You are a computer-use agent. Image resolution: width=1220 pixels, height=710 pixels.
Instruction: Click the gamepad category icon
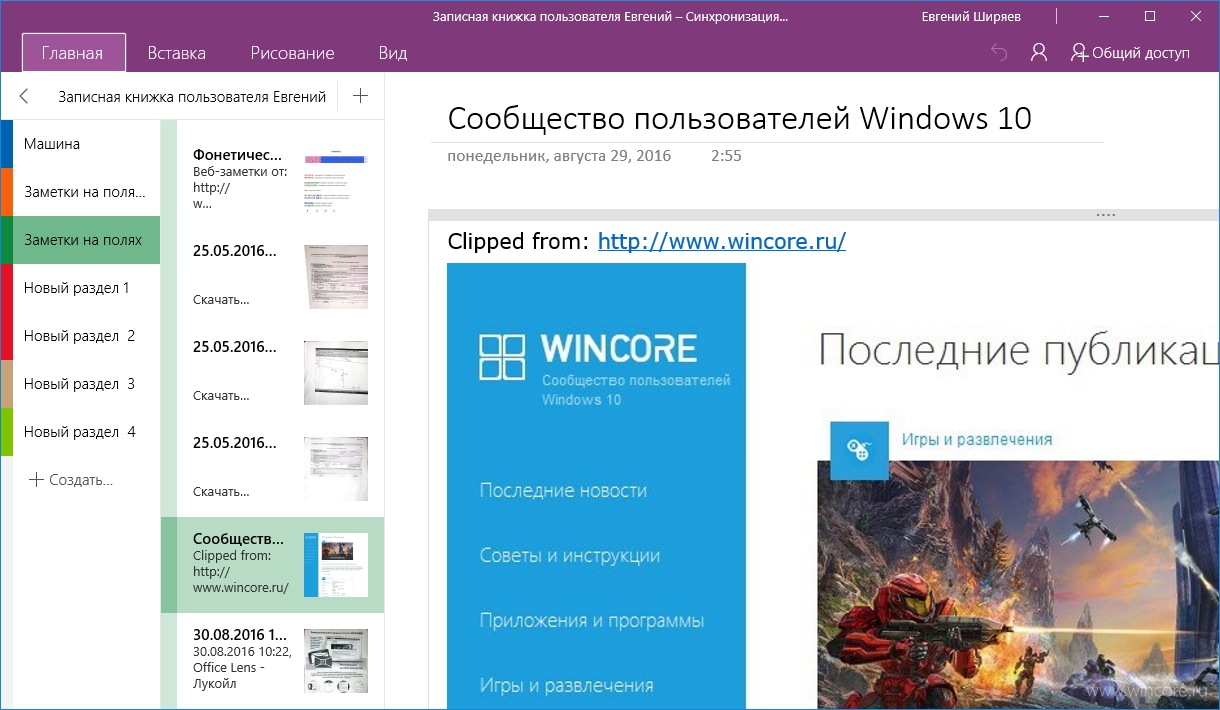(859, 450)
